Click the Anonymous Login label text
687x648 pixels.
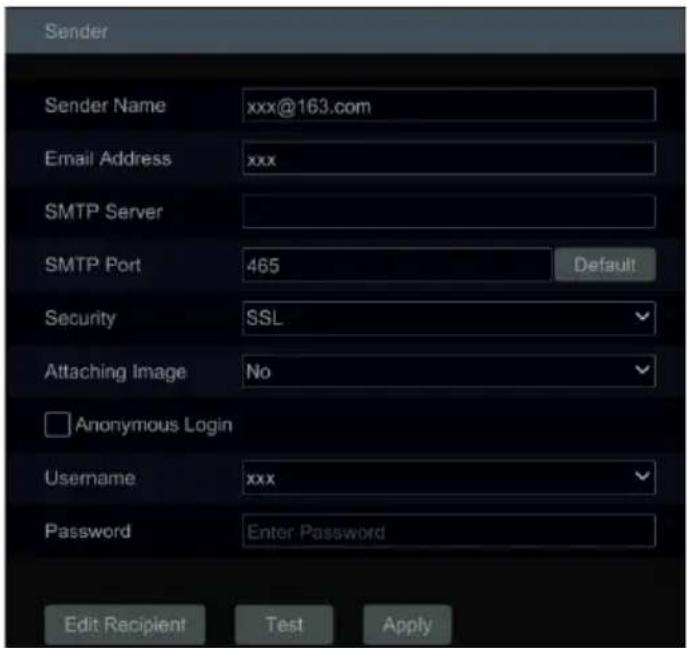(x=154, y=425)
